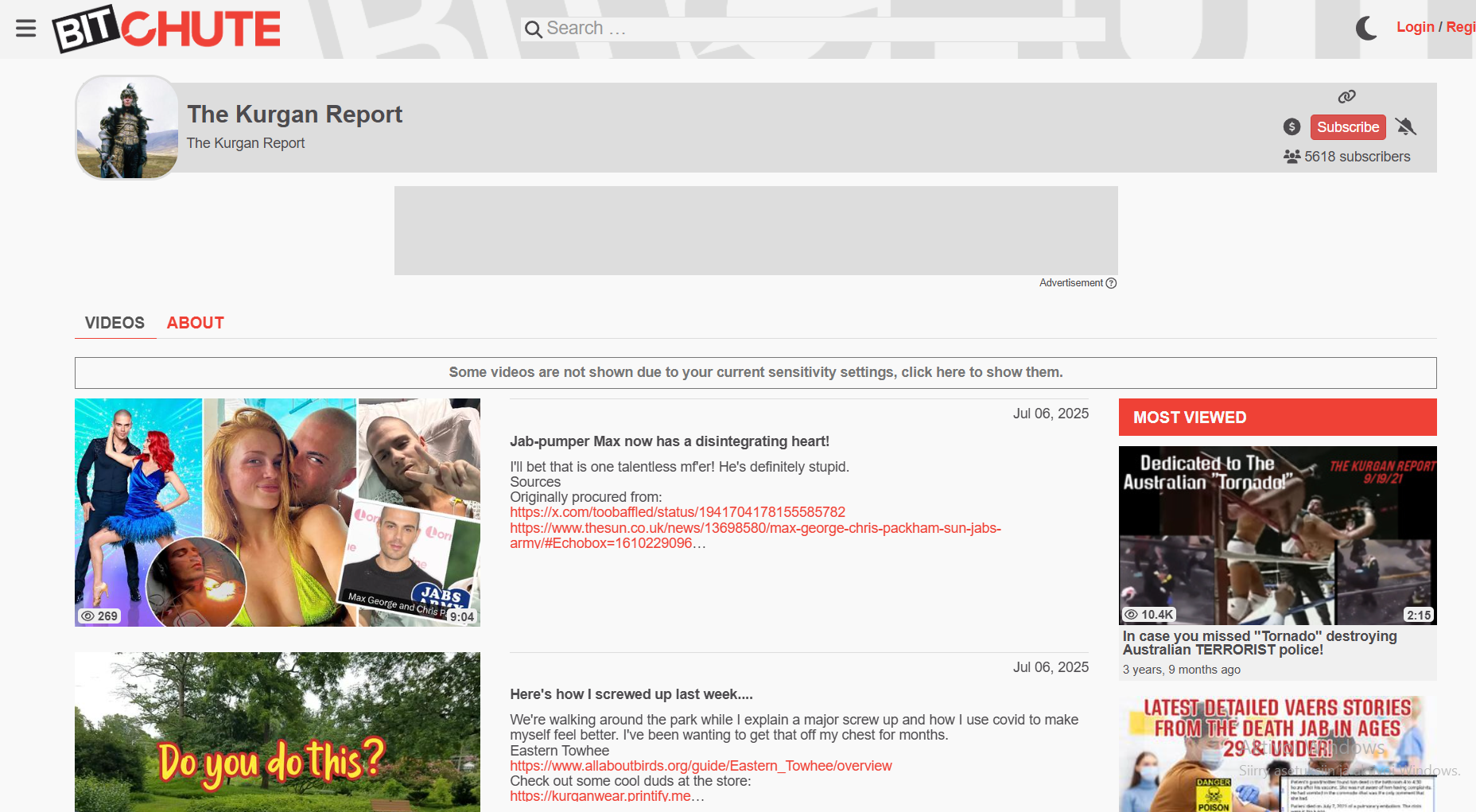1476x812 pixels.
Task: Click '3 years, 9 months ago' text
Action: [x=1181, y=670]
